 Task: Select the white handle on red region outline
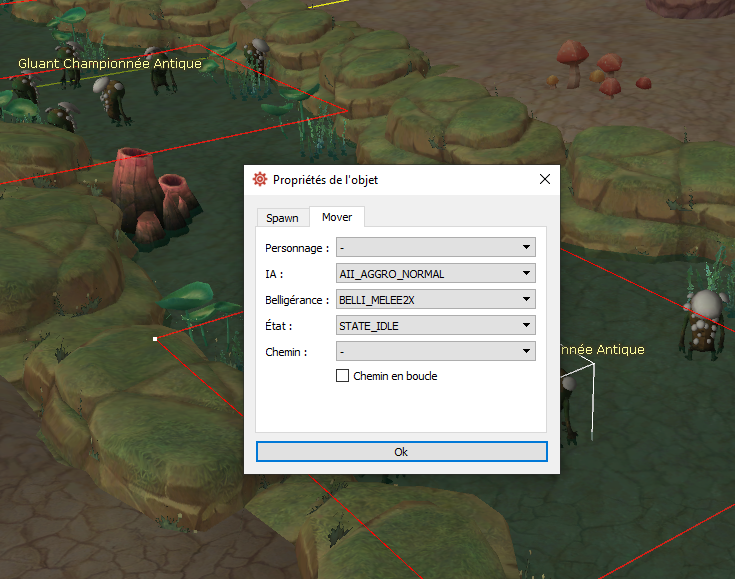155,338
